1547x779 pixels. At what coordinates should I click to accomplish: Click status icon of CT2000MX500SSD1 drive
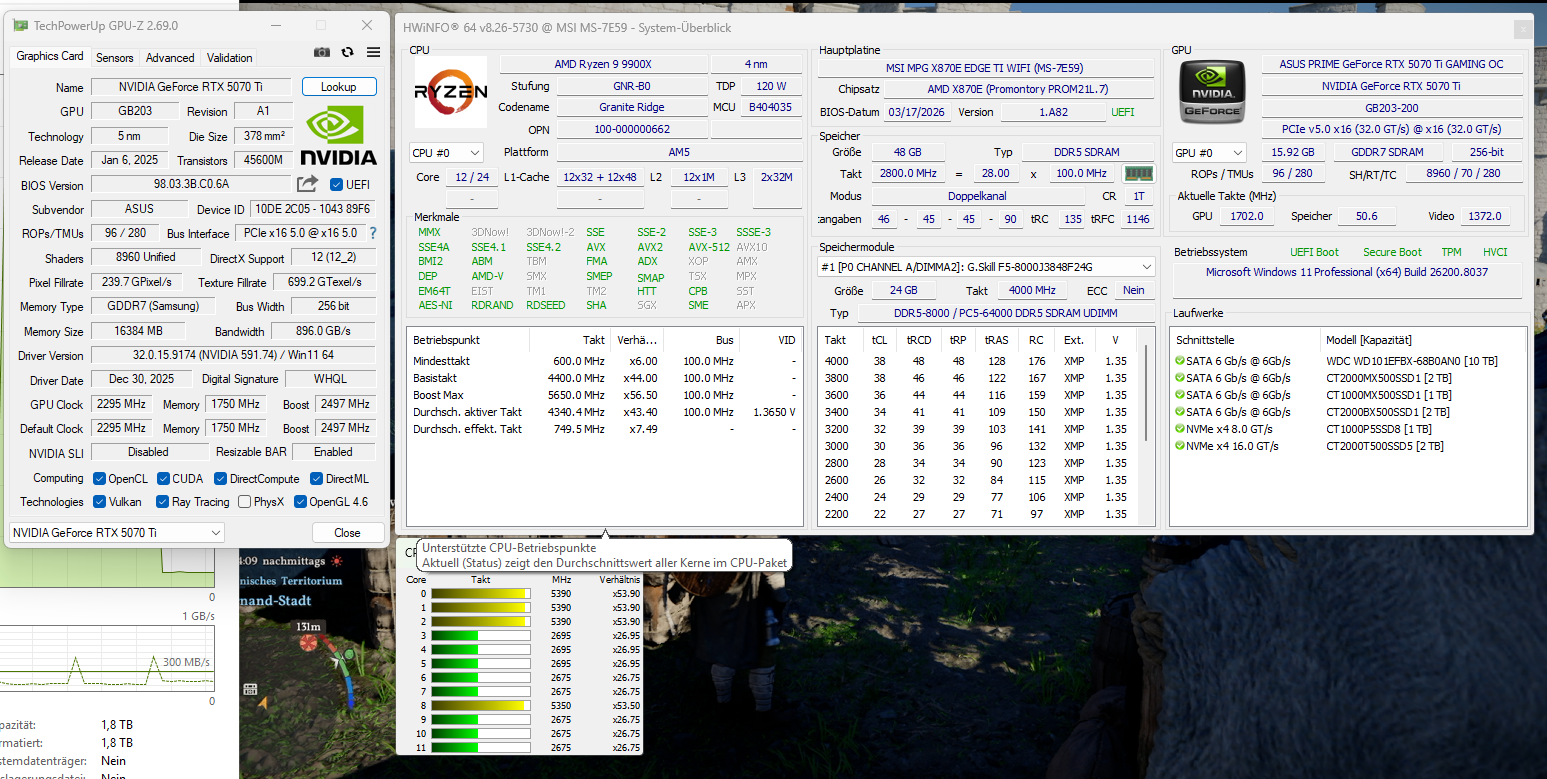(1179, 378)
